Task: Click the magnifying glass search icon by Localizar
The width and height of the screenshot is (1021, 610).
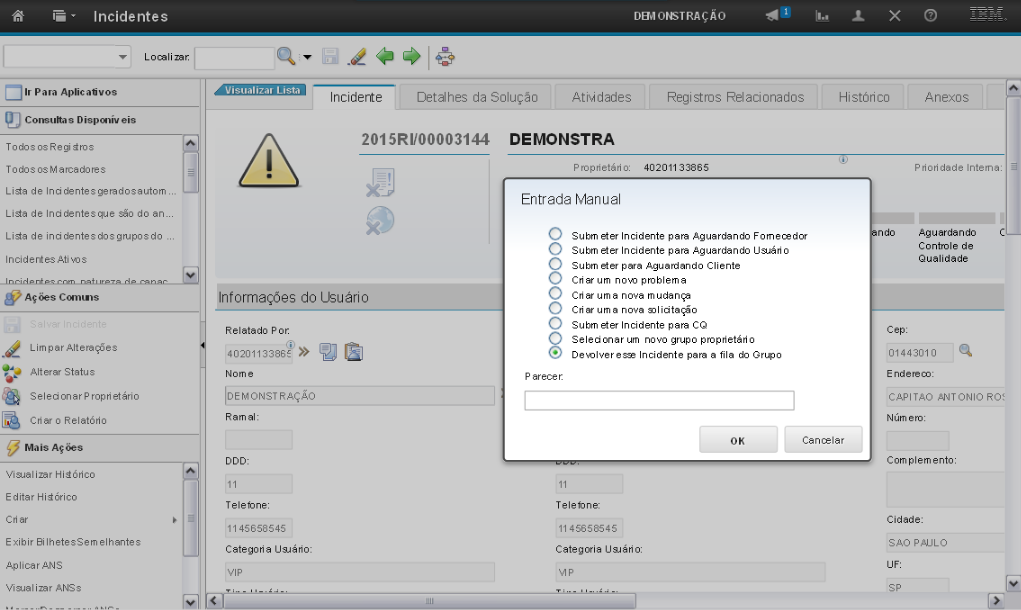Action: tap(286, 57)
